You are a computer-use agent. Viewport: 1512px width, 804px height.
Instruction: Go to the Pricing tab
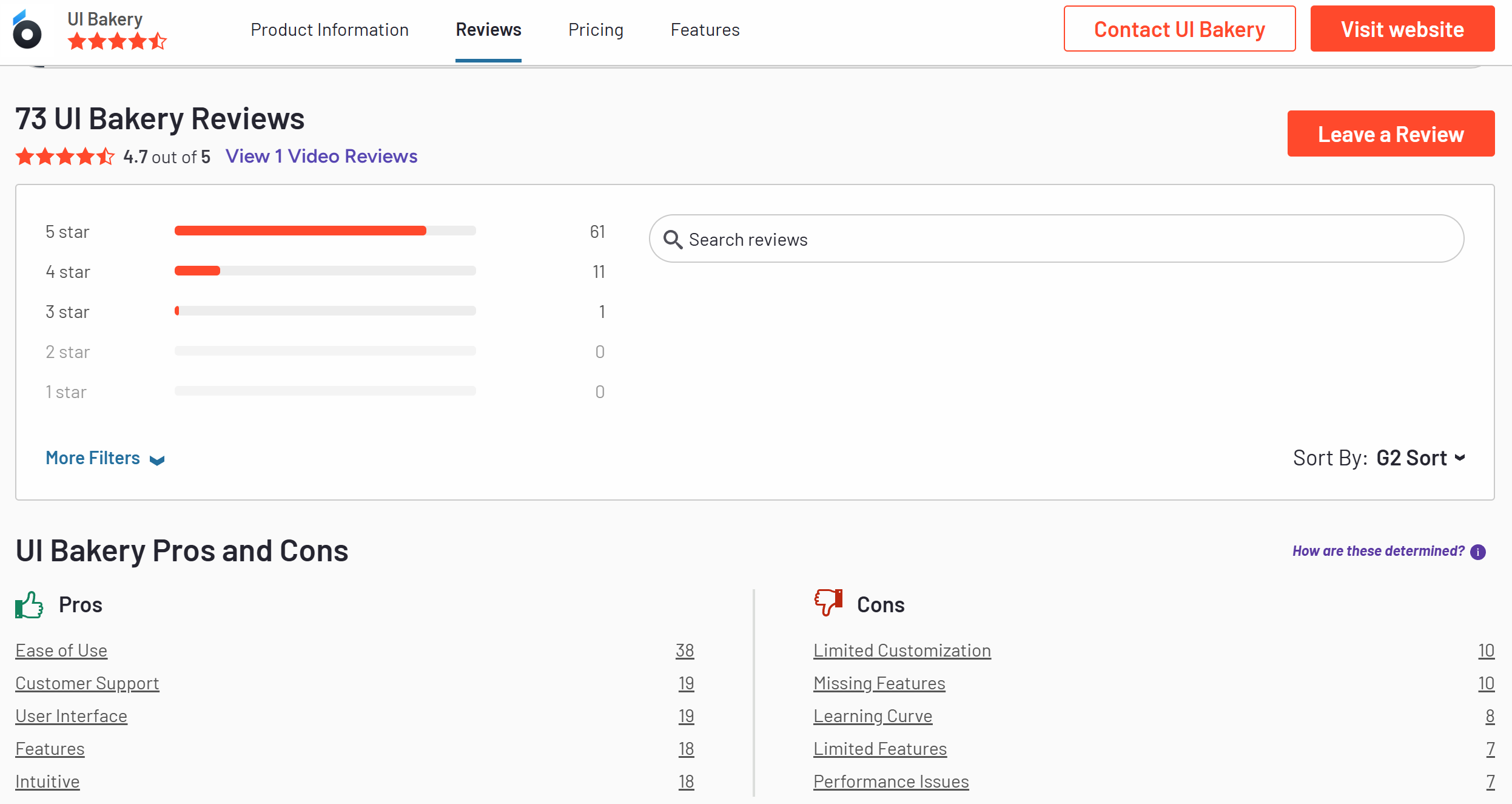[x=596, y=30]
